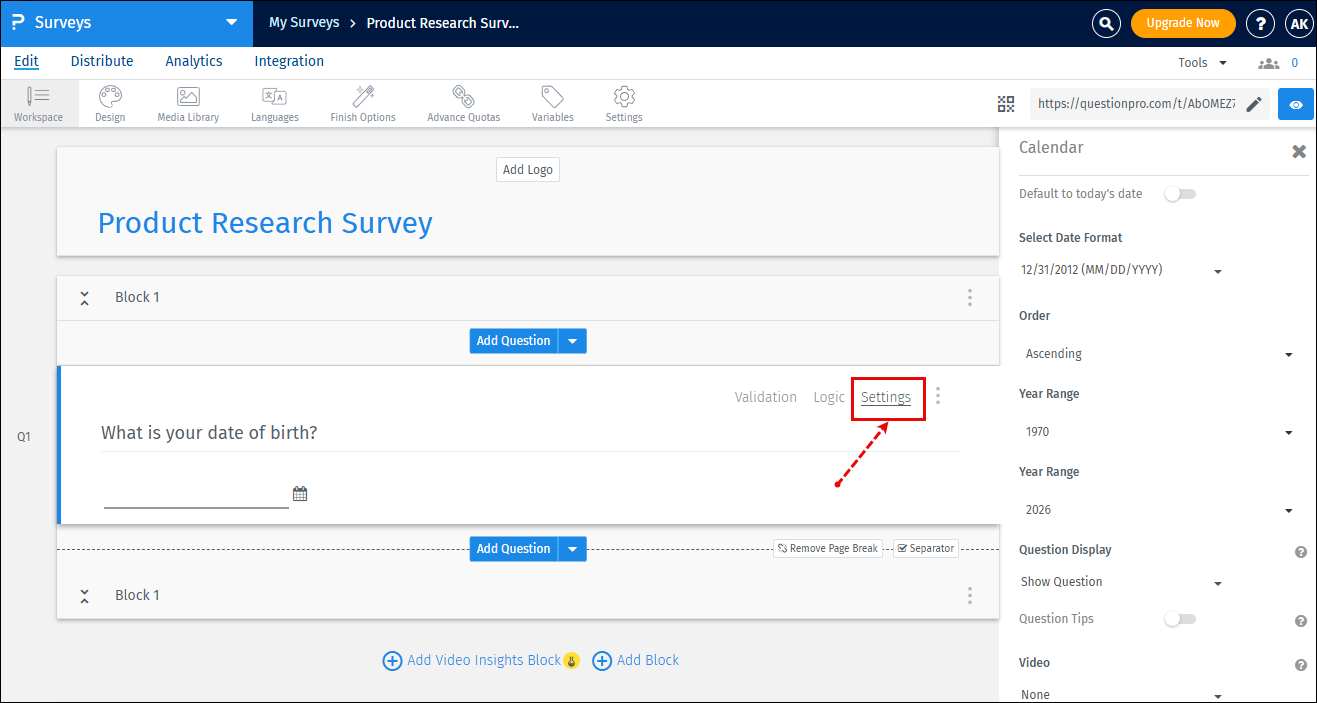1317x703 pixels.
Task: Open survey Settings from the toolbar
Action: pos(623,103)
